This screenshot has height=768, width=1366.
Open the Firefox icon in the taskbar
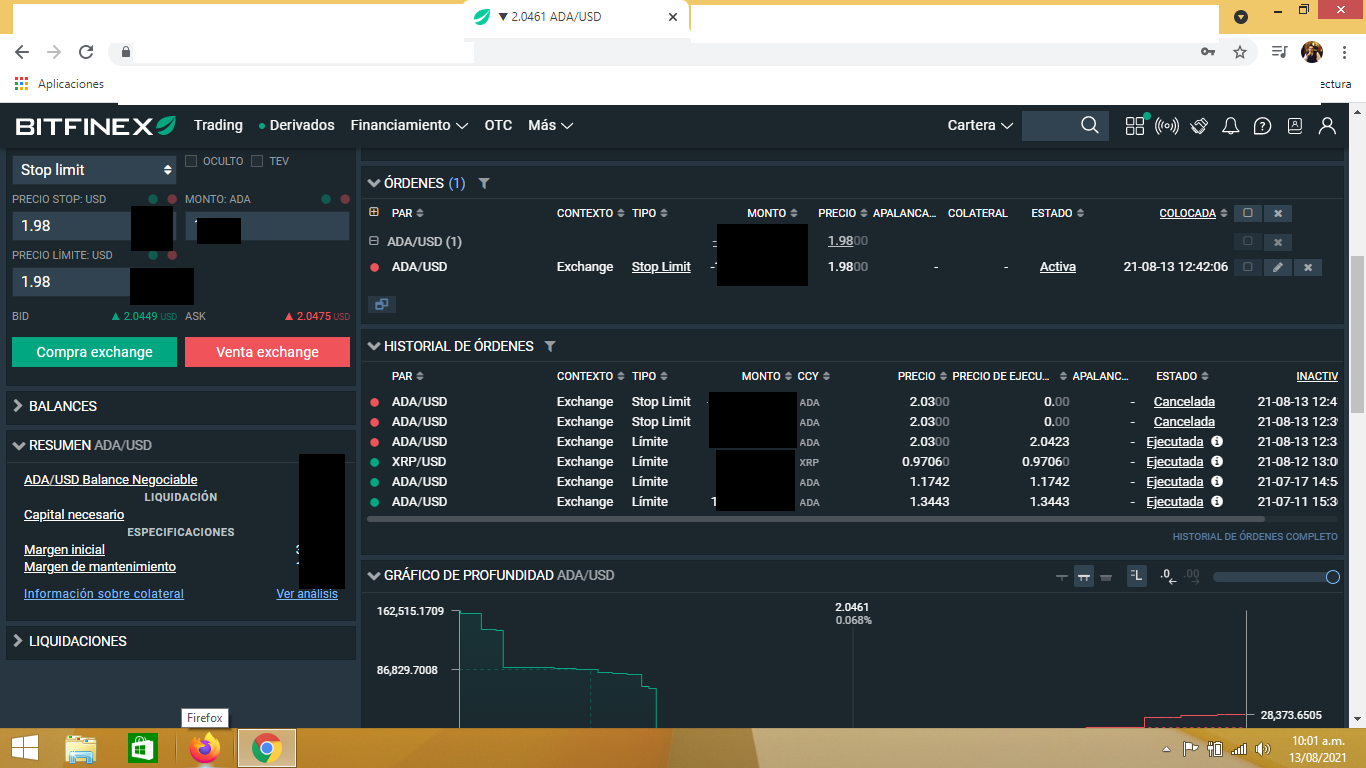click(205, 748)
